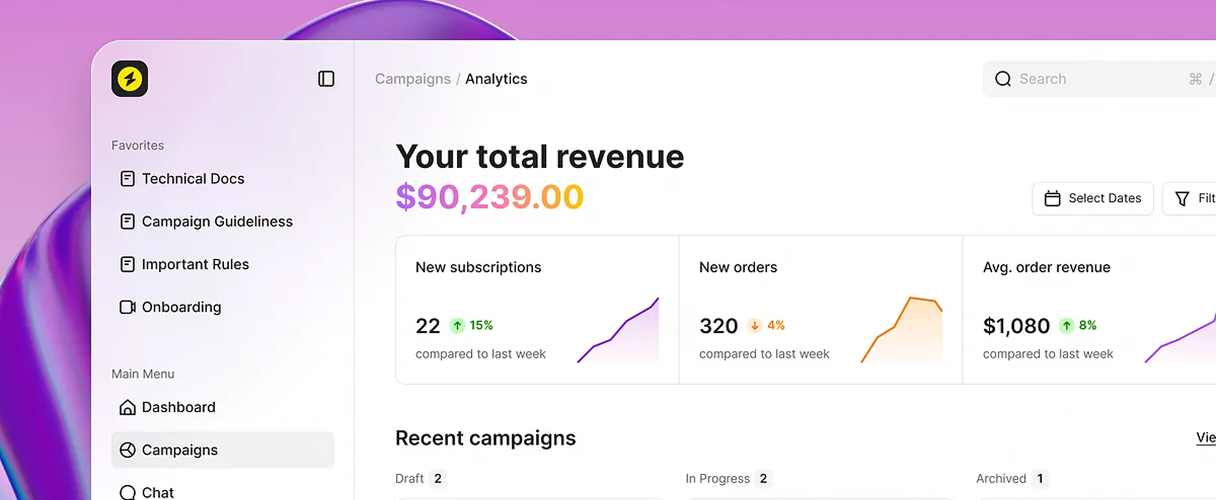1216x500 pixels.
Task: Open the Filter options button
Action: point(1192,198)
